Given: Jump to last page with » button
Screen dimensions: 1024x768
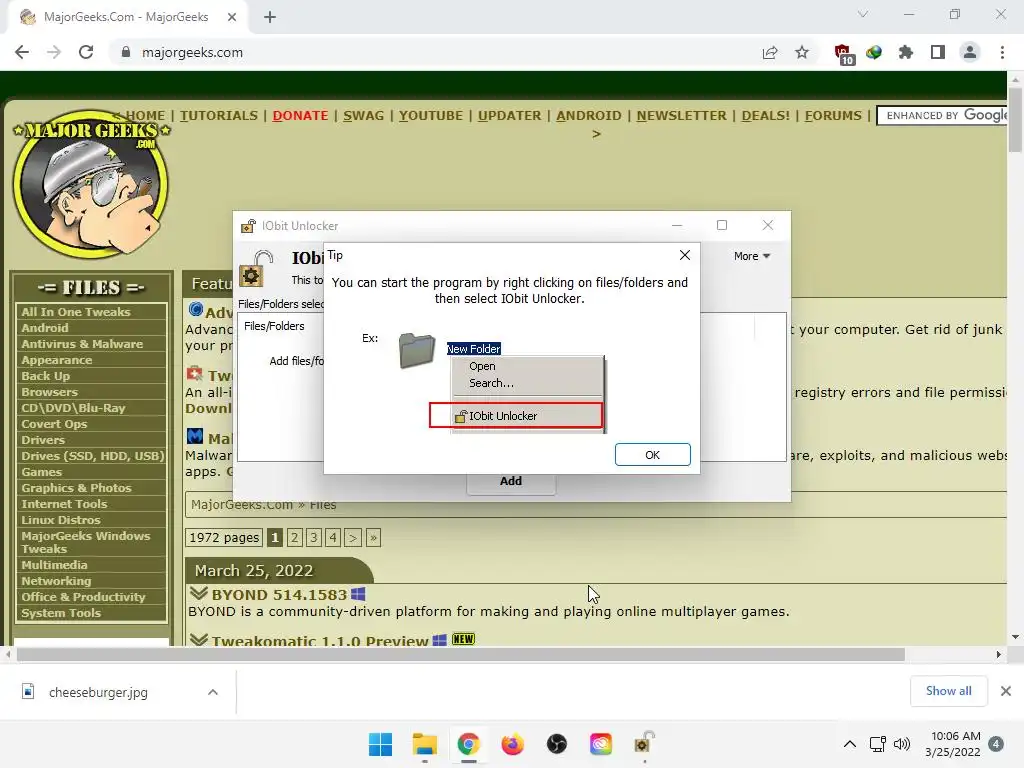Looking at the screenshot, I should click(x=373, y=537).
